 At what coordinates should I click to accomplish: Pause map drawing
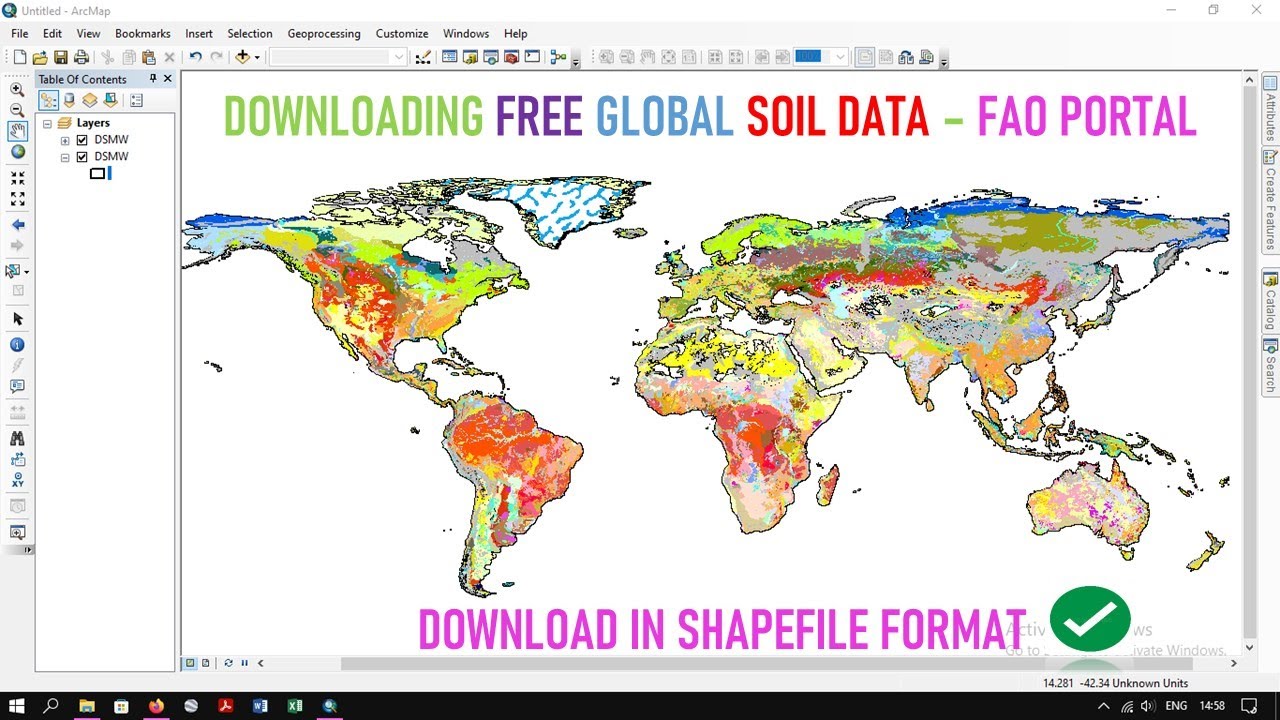pyautogui.click(x=244, y=663)
